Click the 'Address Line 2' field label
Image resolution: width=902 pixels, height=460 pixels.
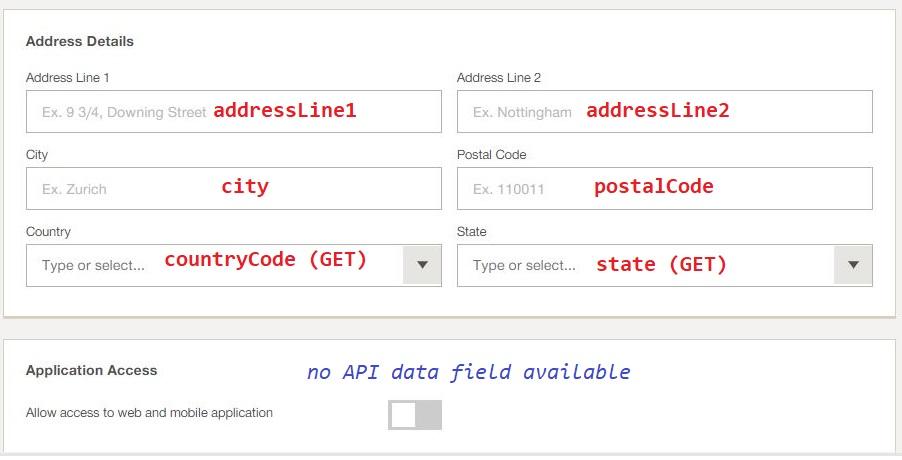pyautogui.click(x=499, y=78)
